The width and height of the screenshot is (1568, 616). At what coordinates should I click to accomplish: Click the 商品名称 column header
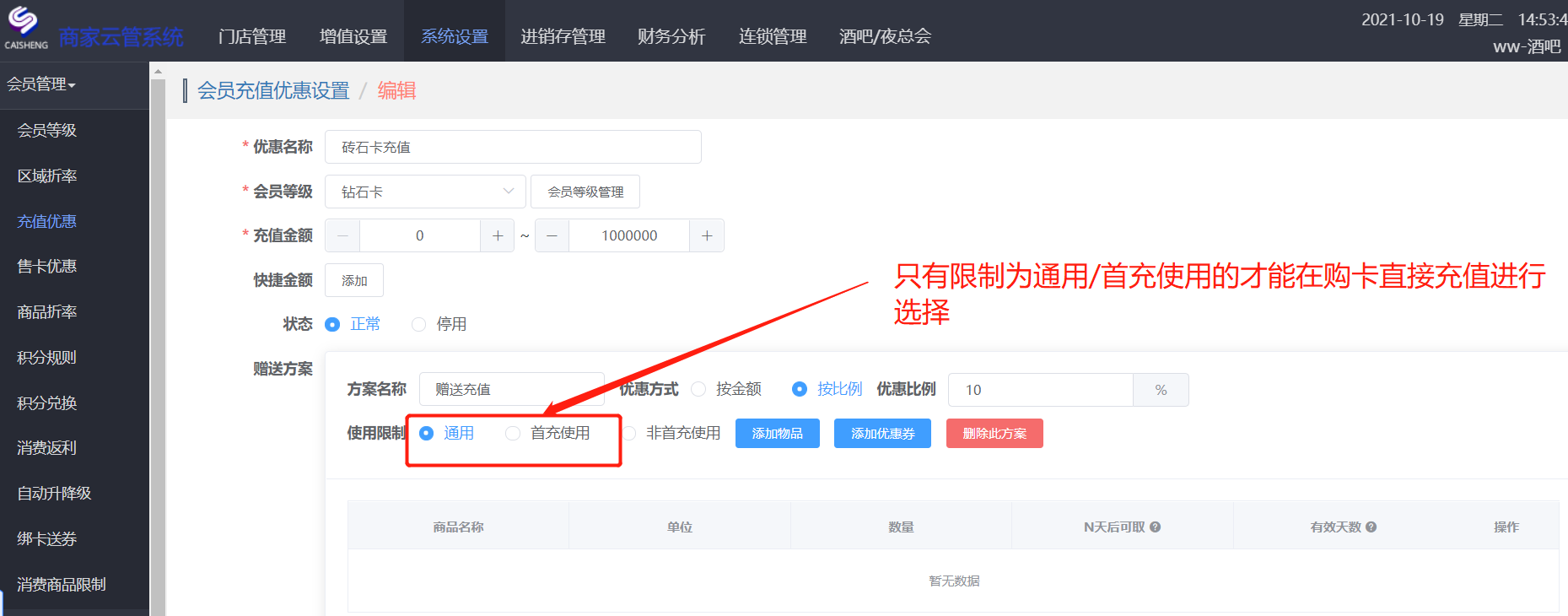pyautogui.click(x=459, y=527)
